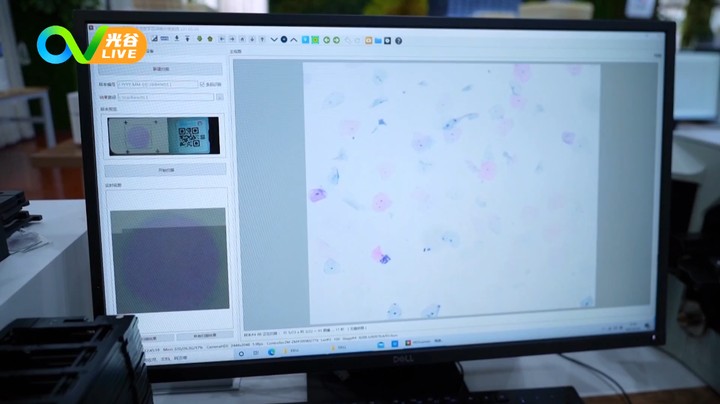
Task: Open Microsoft Edge from the taskbar
Action: point(271,352)
